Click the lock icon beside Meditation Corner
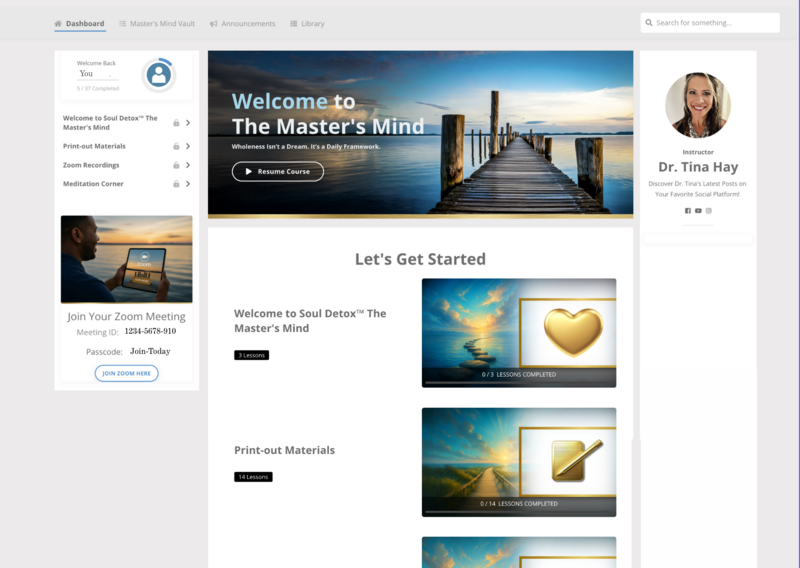 (x=176, y=184)
